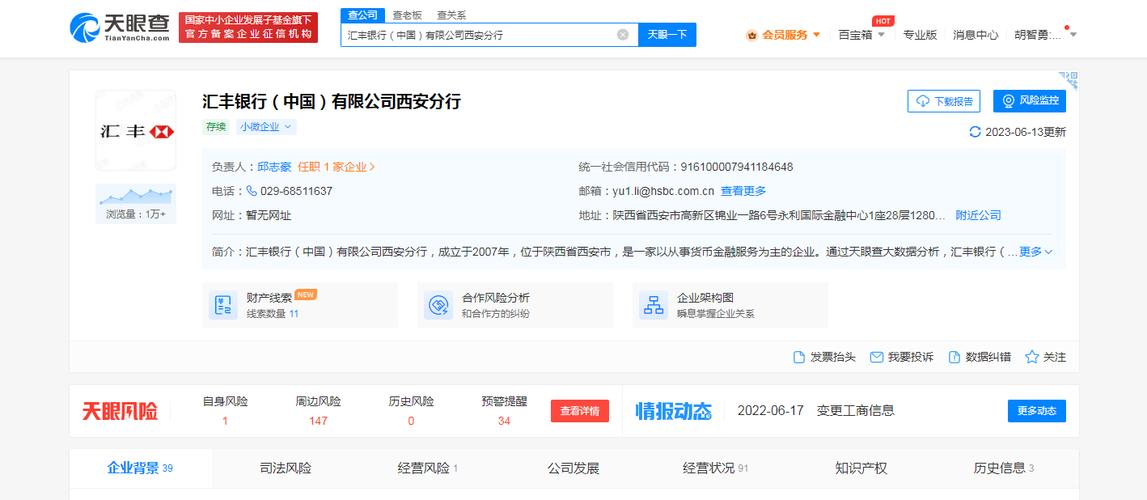Select the 查关系 search tab
This screenshot has height=500, width=1147.
click(x=451, y=15)
